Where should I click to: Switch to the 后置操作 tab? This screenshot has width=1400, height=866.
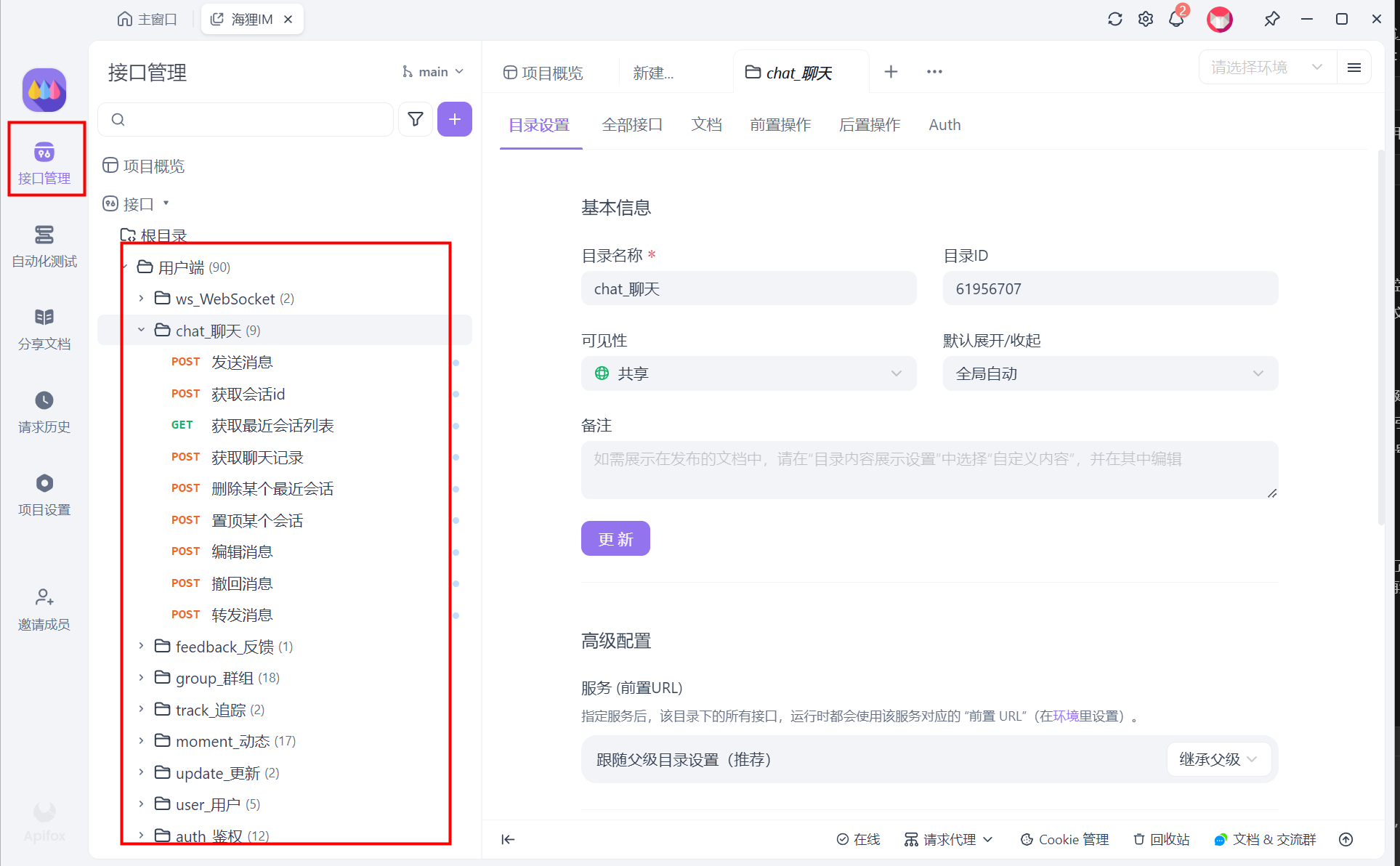(x=870, y=125)
